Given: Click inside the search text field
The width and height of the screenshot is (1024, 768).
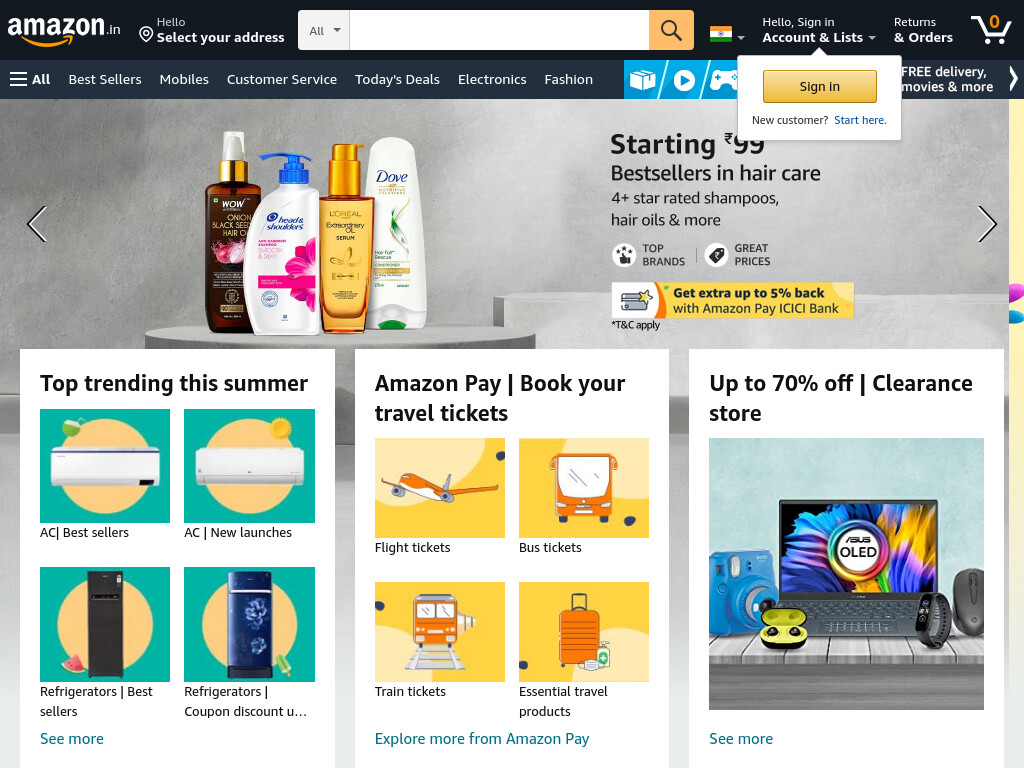Looking at the screenshot, I should (499, 30).
